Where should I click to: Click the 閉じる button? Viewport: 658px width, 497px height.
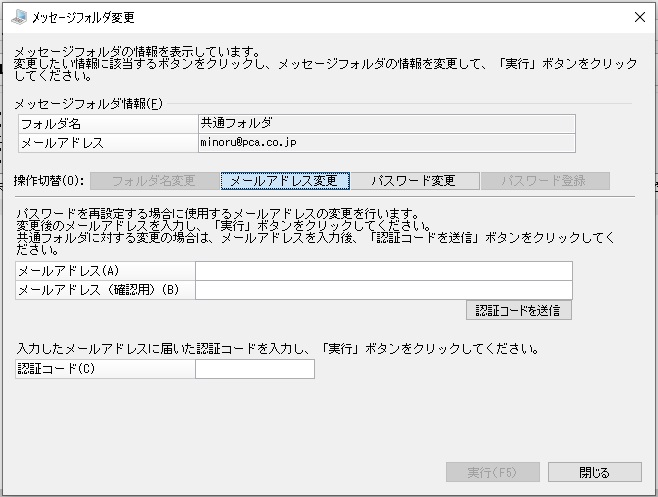(595, 472)
